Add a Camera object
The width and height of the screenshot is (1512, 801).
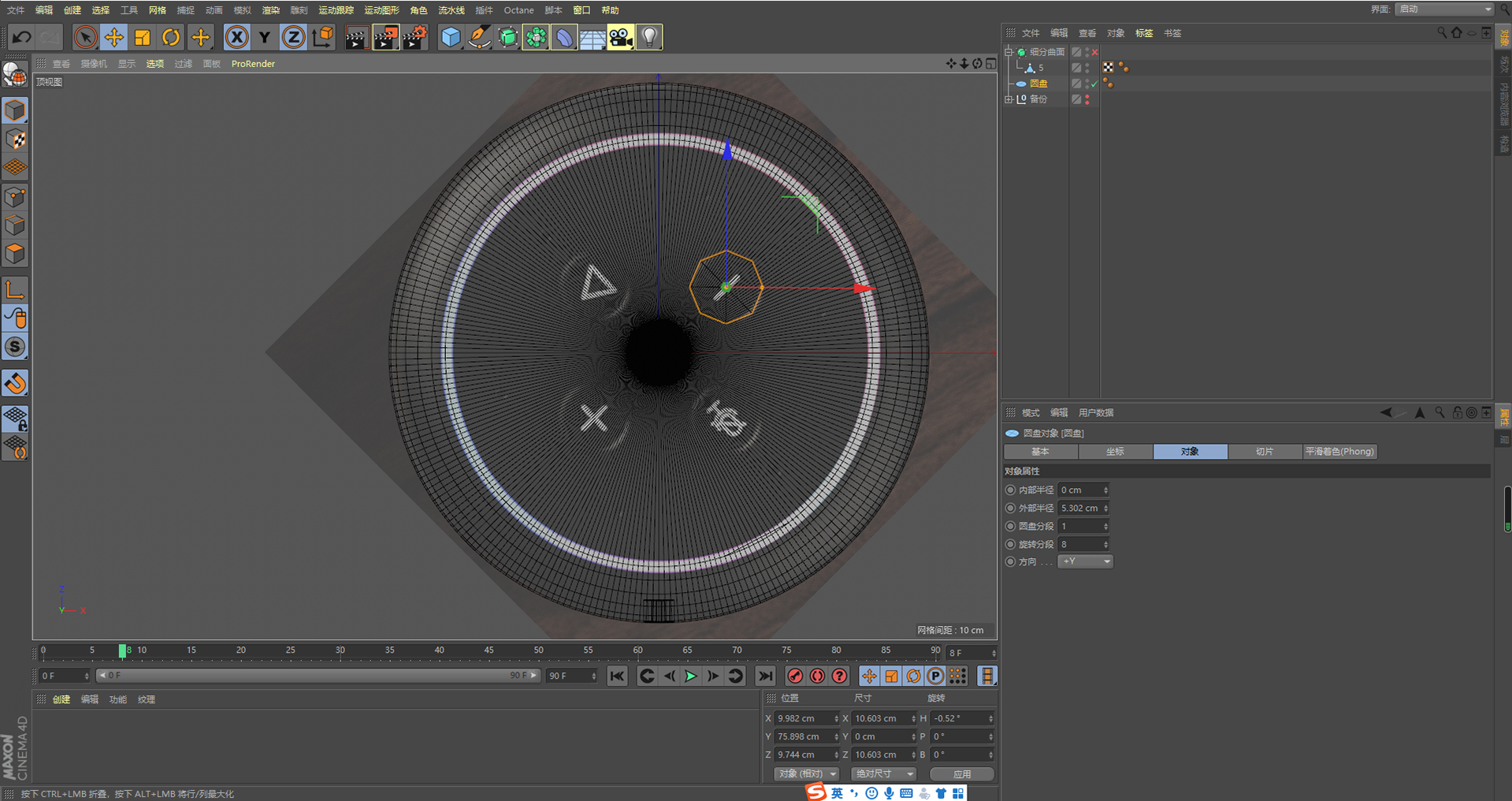(621, 37)
